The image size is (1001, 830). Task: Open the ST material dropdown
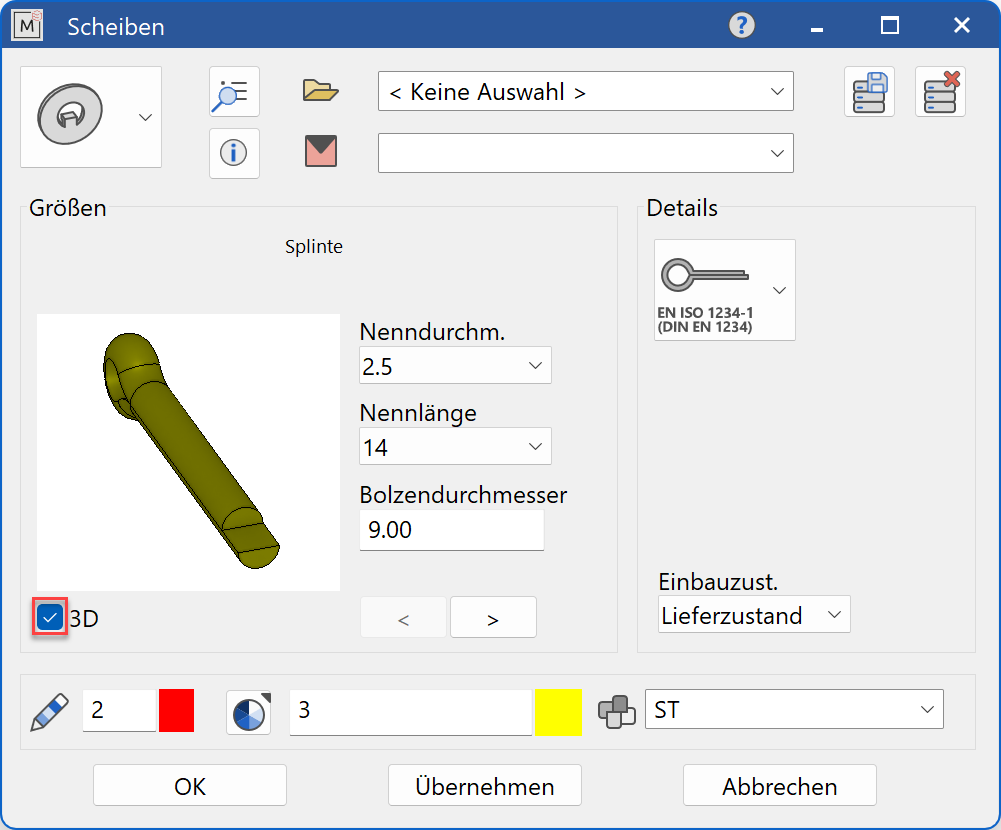[794, 709]
